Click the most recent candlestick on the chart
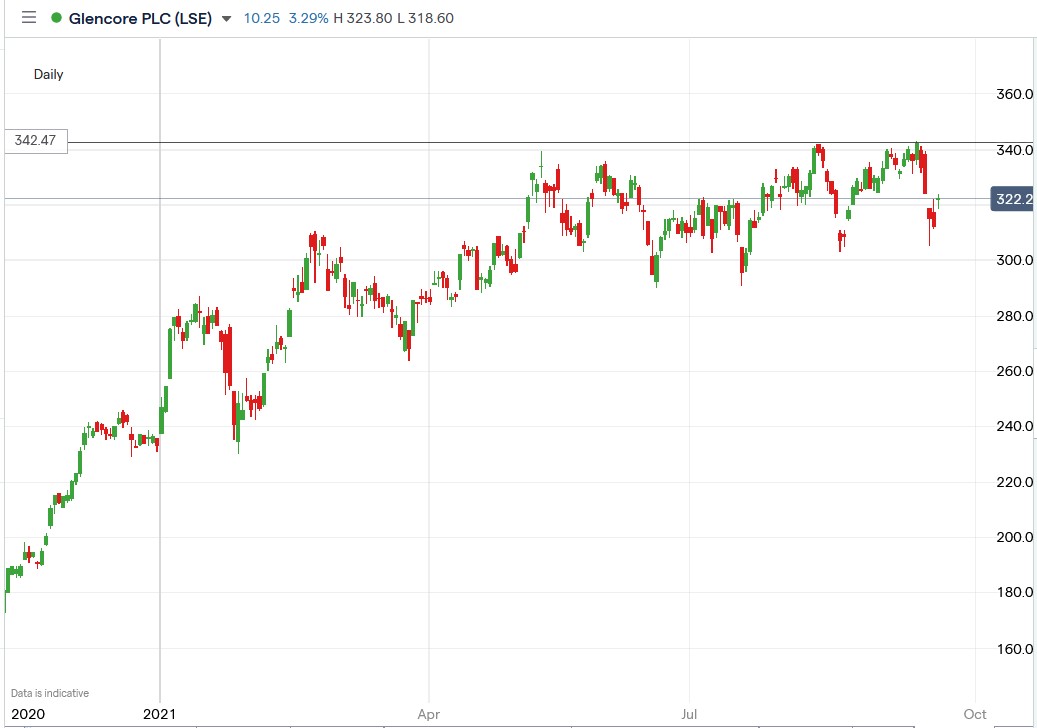Screen dimensions: 1037x728 938,200
